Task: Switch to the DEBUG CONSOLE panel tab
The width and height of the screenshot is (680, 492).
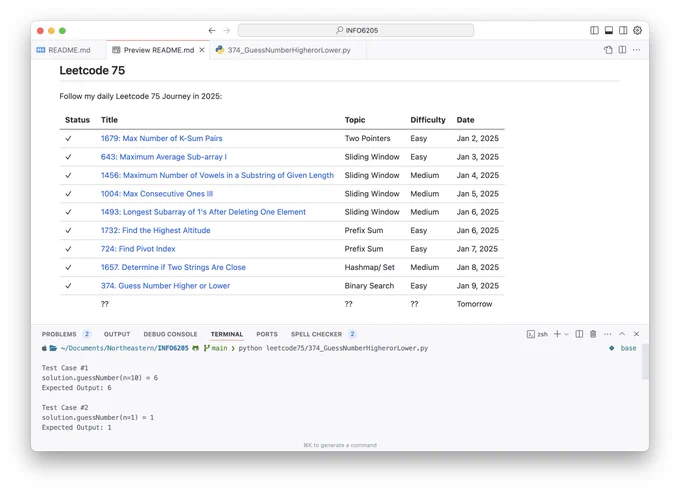Action: pos(170,334)
